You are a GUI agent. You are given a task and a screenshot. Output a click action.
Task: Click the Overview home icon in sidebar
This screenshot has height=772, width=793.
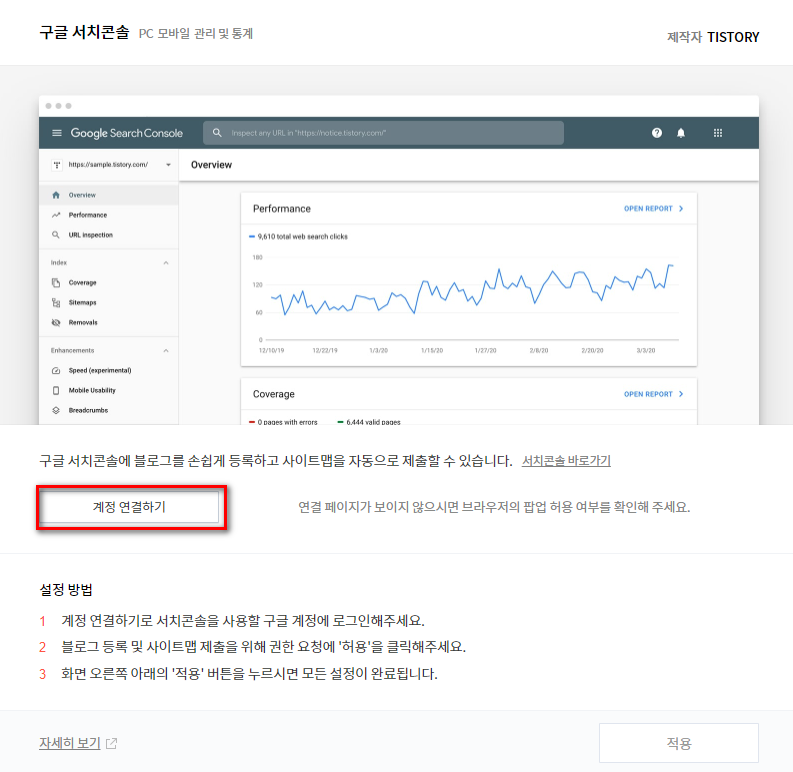(x=56, y=195)
